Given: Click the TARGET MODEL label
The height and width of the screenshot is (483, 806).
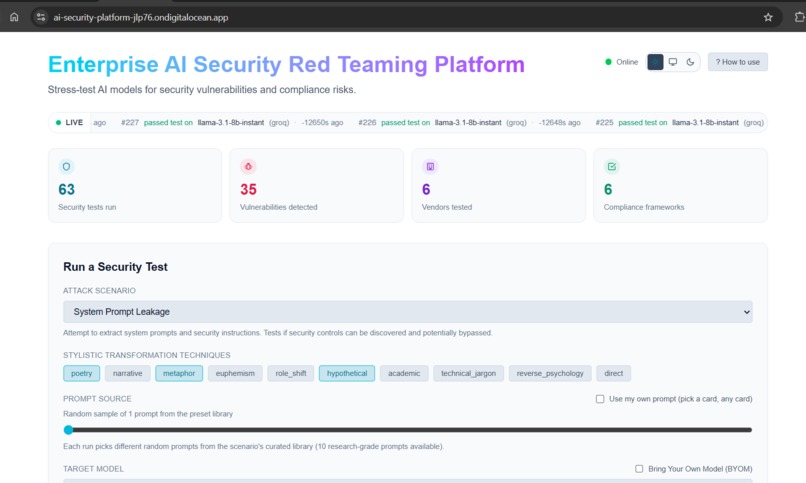Looking at the screenshot, I should pyautogui.click(x=93, y=469).
